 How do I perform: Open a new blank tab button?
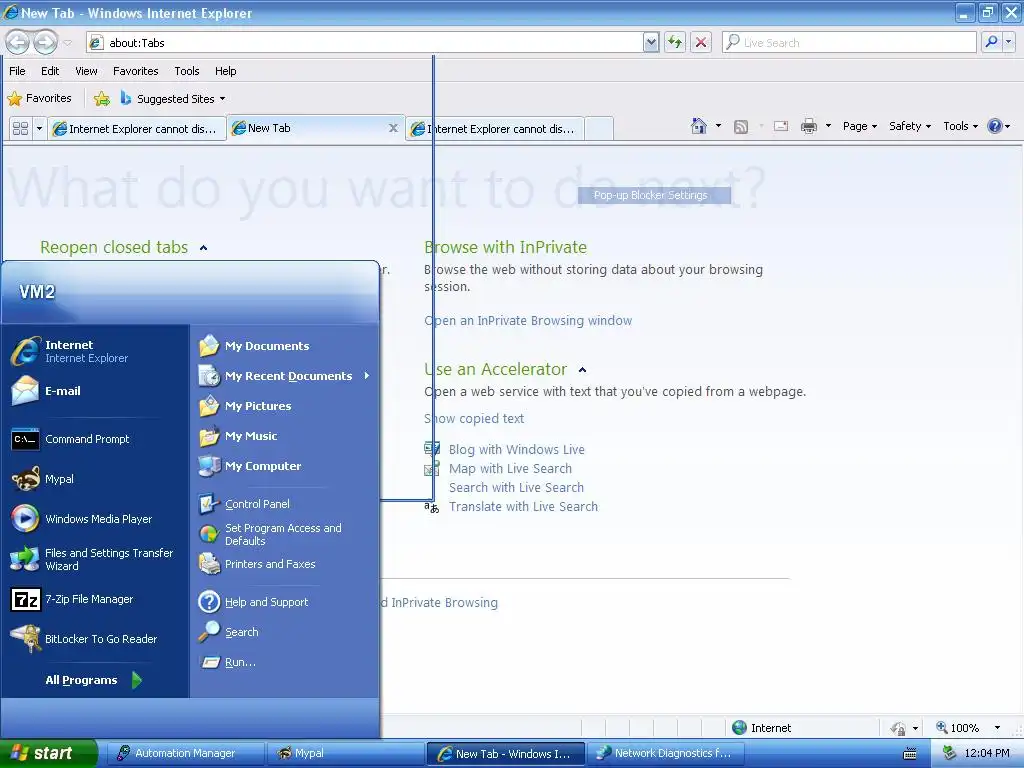click(x=599, y=129)
